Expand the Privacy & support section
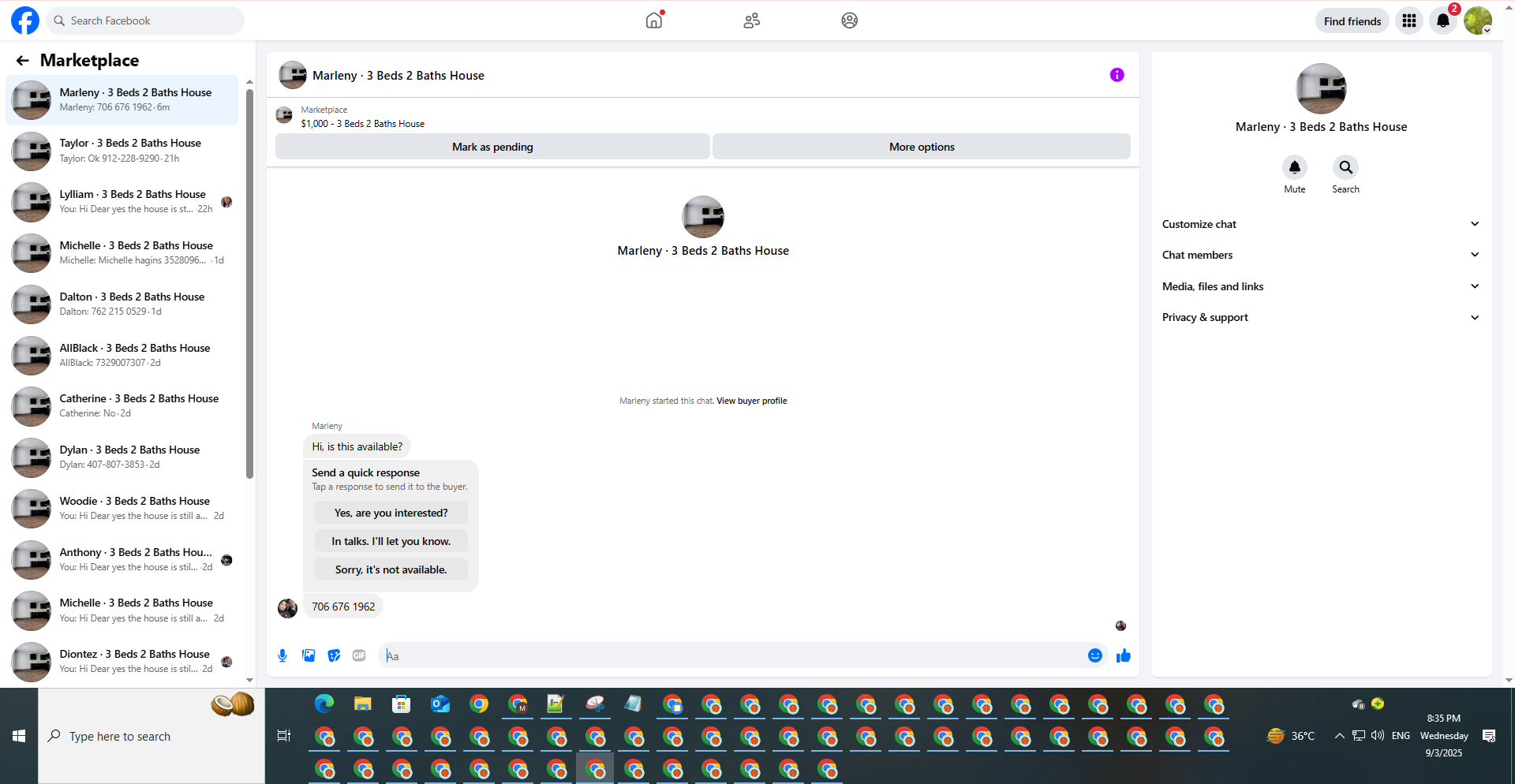The image size is (1515, 784). [x=1321, y=317]
